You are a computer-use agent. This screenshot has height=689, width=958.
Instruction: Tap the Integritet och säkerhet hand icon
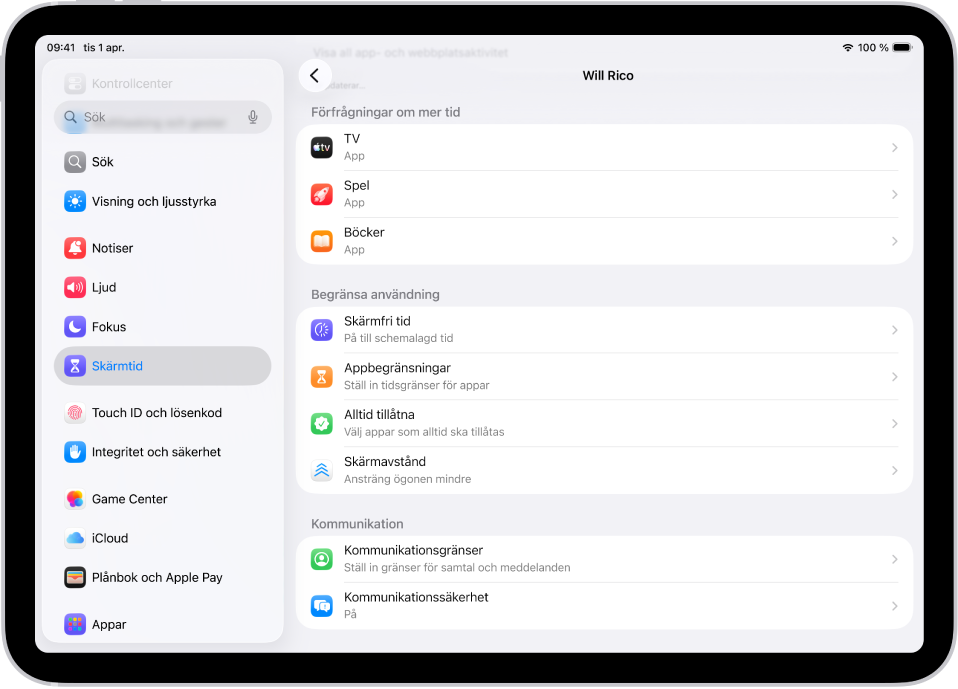75,452
